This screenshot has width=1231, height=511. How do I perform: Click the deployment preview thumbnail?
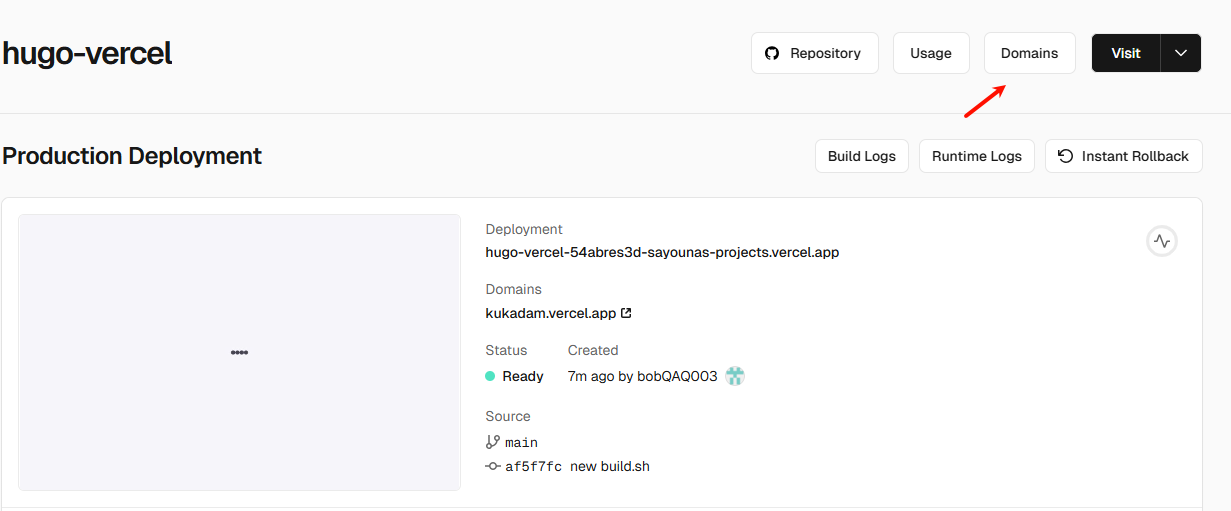point(239,352)
